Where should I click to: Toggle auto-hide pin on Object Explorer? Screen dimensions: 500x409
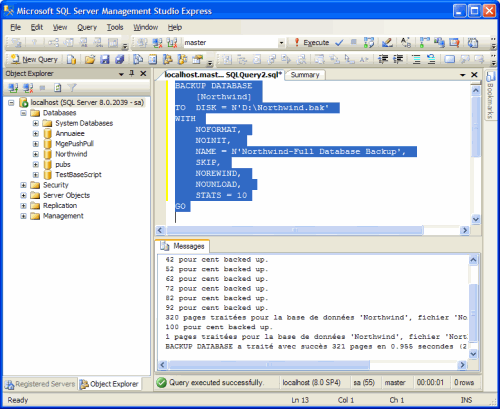point(132,73)
